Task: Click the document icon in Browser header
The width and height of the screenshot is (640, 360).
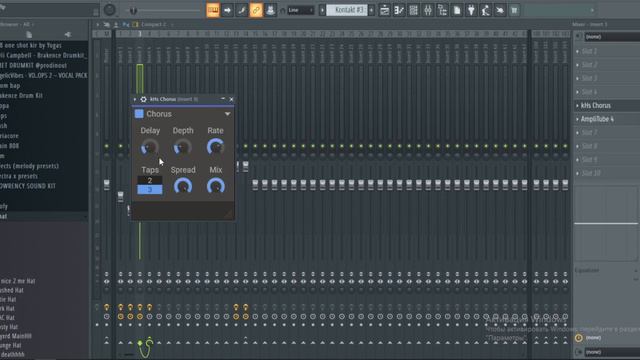Action: point(29,35)
